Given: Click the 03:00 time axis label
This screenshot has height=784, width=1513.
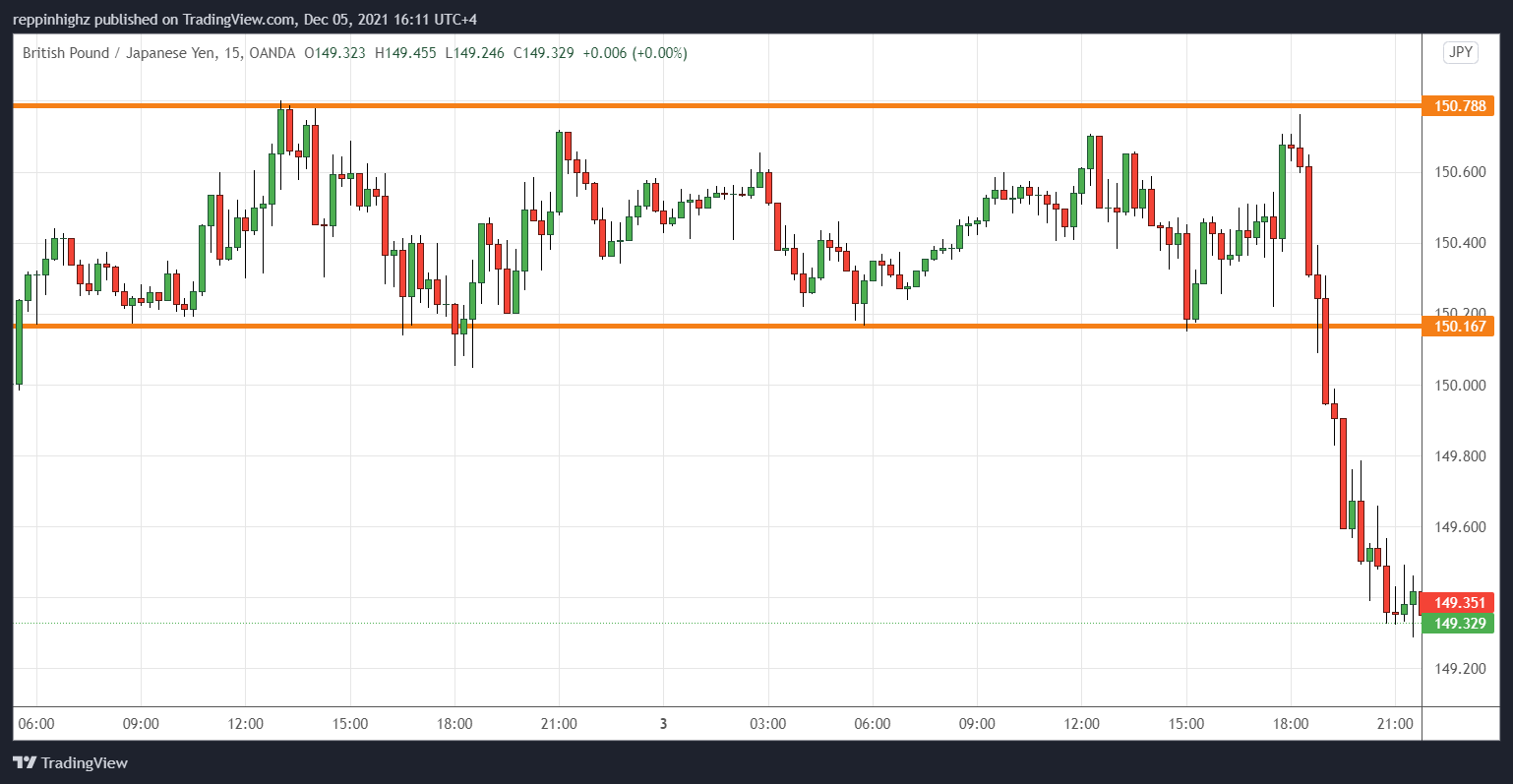Looking at the screenshot, I should click(x=767, y=723).
